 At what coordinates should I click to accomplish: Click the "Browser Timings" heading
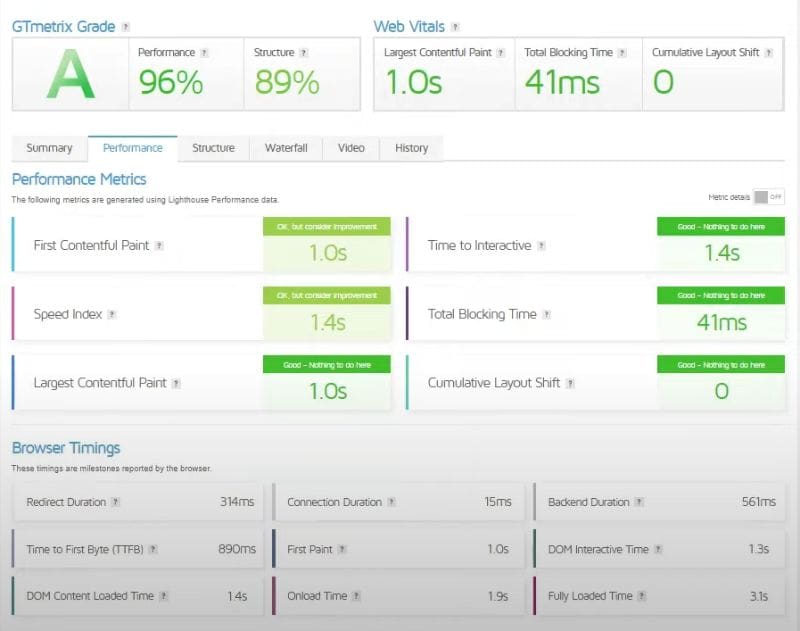pos(66,448)
